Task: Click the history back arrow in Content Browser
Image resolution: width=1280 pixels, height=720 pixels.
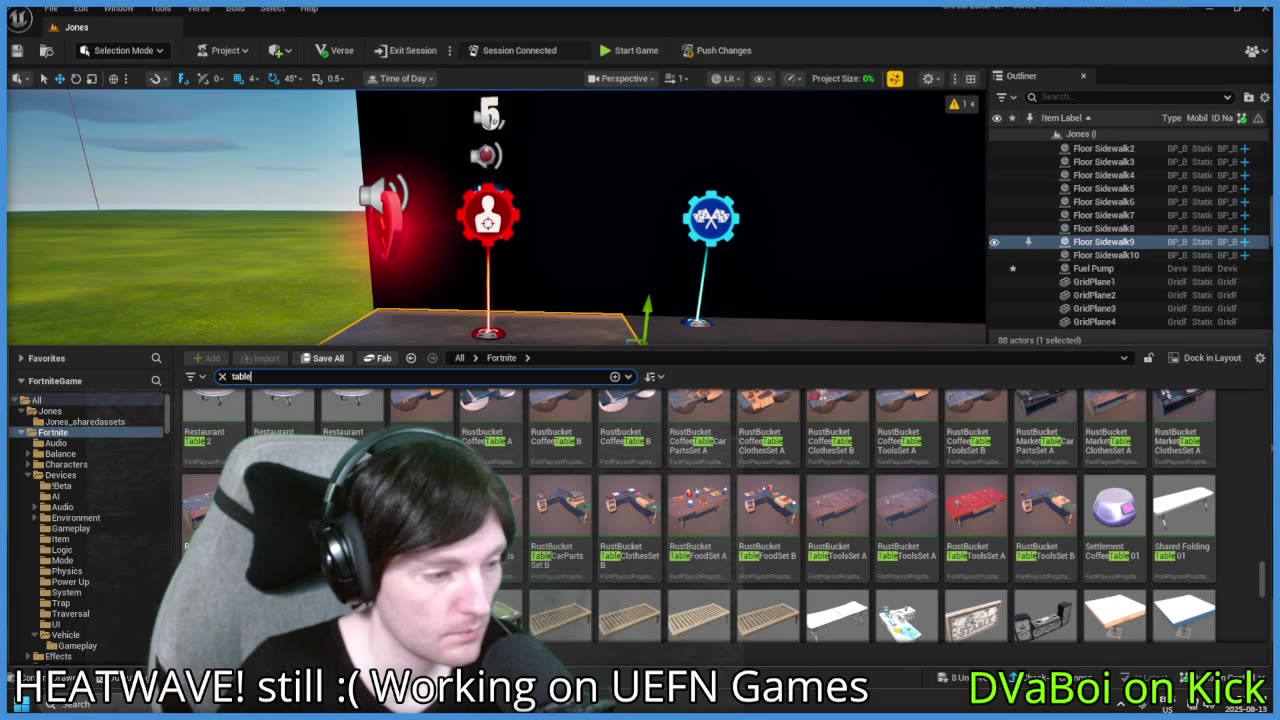Action: point(411,358)
